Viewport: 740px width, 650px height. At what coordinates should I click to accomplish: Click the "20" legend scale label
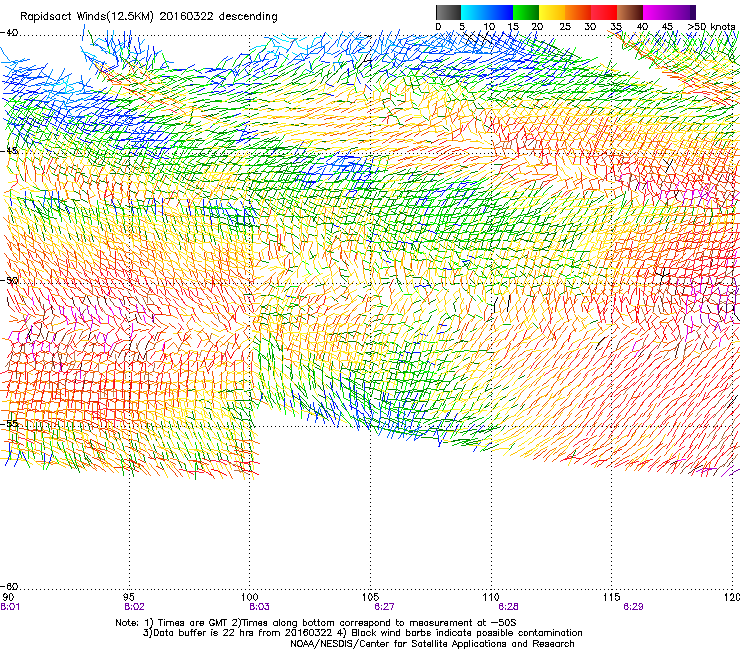(538, 27)
